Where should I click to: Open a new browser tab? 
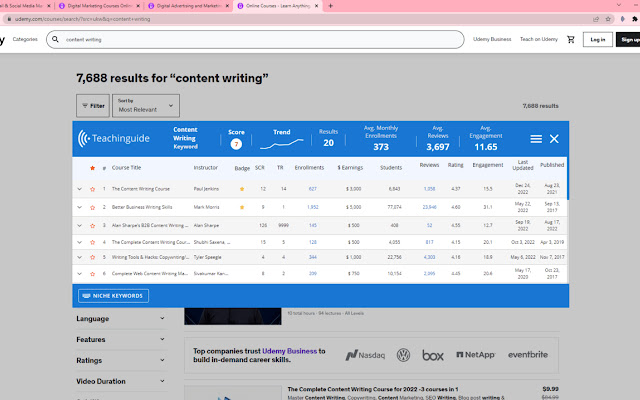click(x=331, y=6)
